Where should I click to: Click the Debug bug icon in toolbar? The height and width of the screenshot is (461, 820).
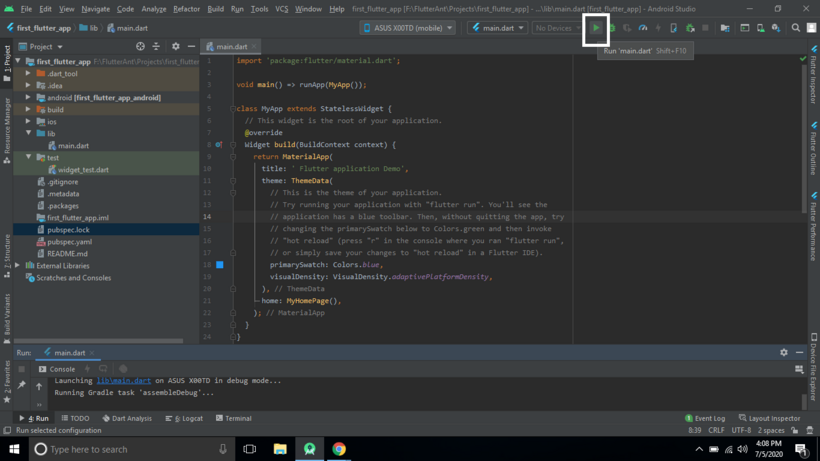[x=612, y=28]
